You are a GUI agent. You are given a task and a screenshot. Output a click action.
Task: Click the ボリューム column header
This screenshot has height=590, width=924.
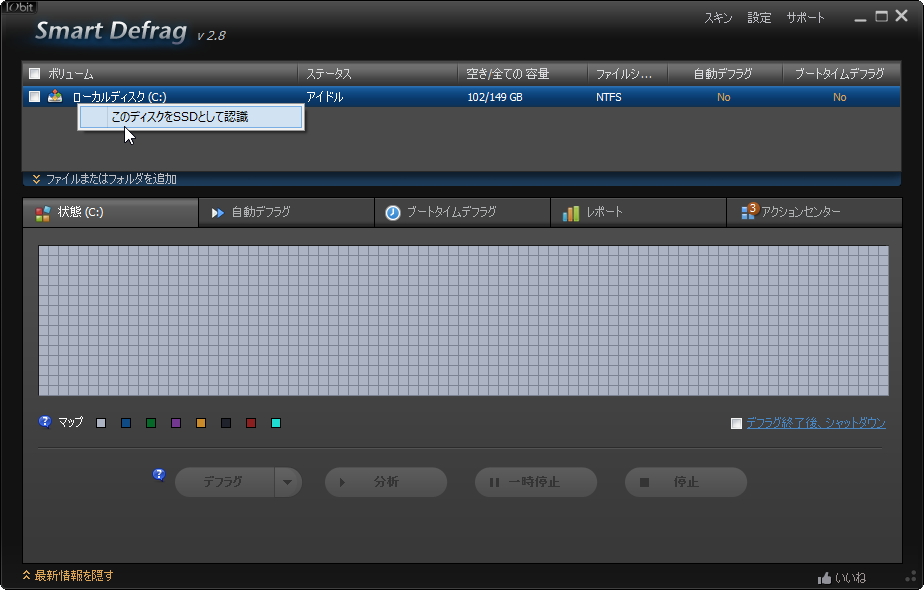point(160,74)
